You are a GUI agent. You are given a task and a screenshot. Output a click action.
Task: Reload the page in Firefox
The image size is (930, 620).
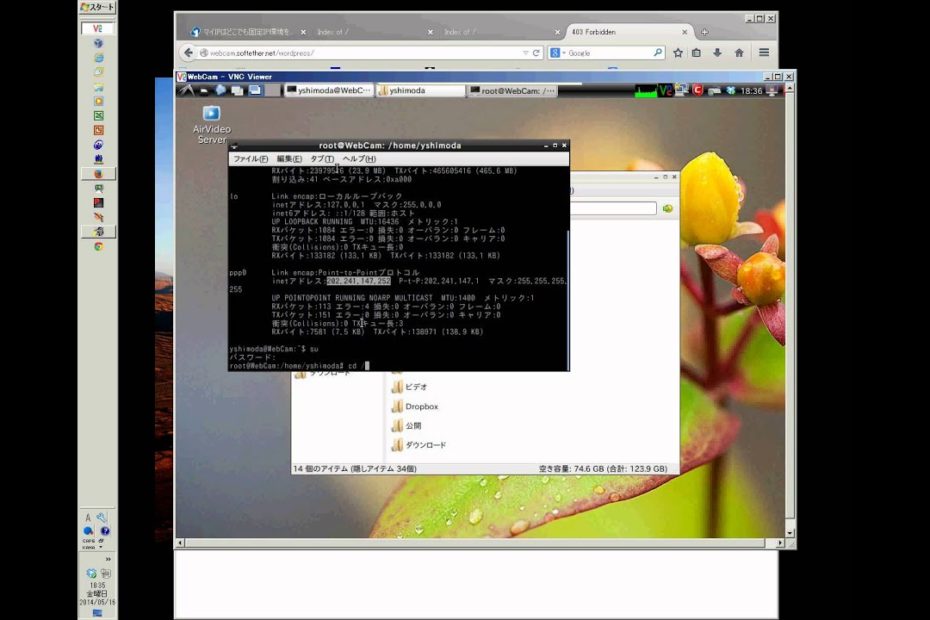537,52
